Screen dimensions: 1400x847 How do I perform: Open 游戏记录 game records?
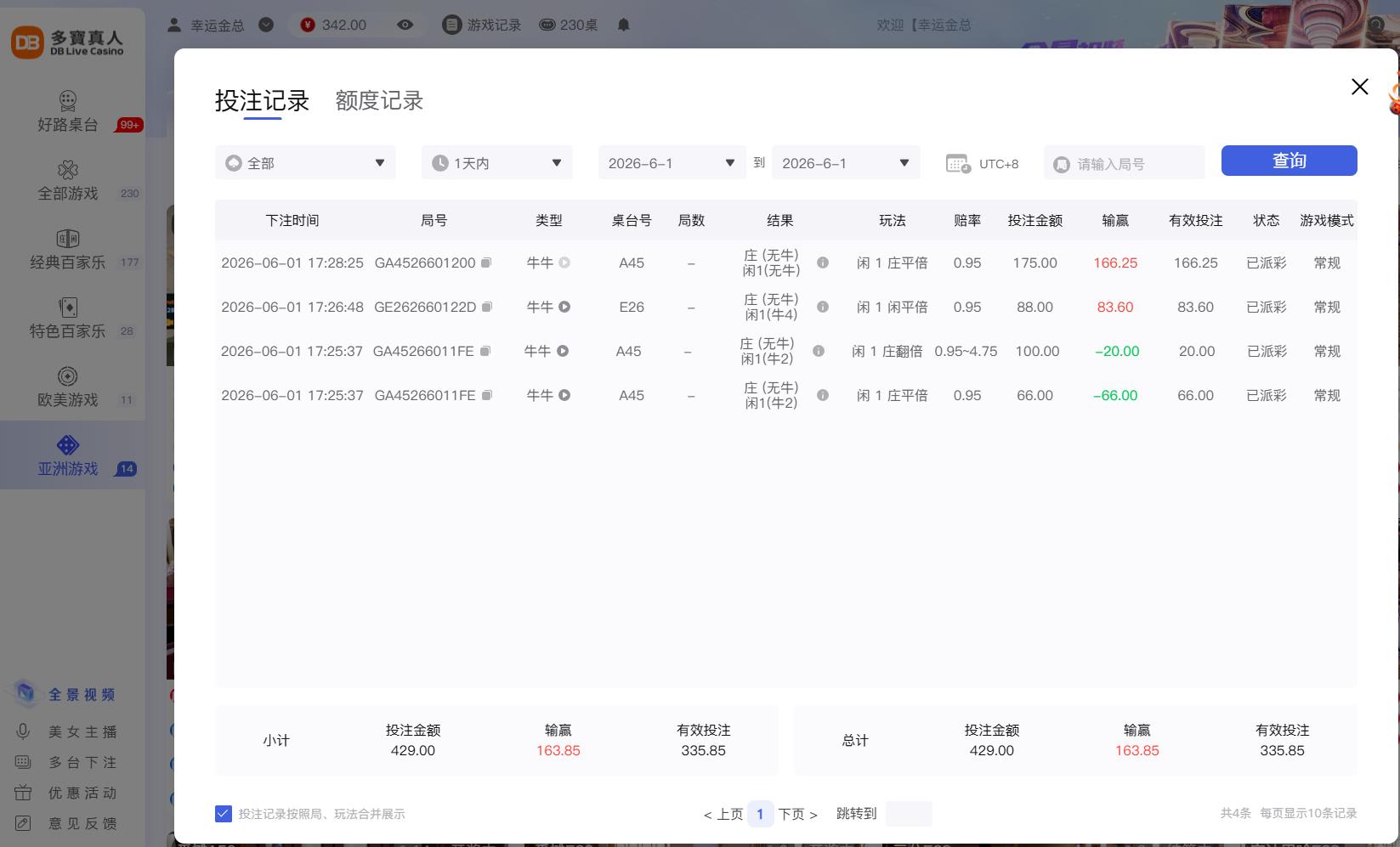(482, 25)
